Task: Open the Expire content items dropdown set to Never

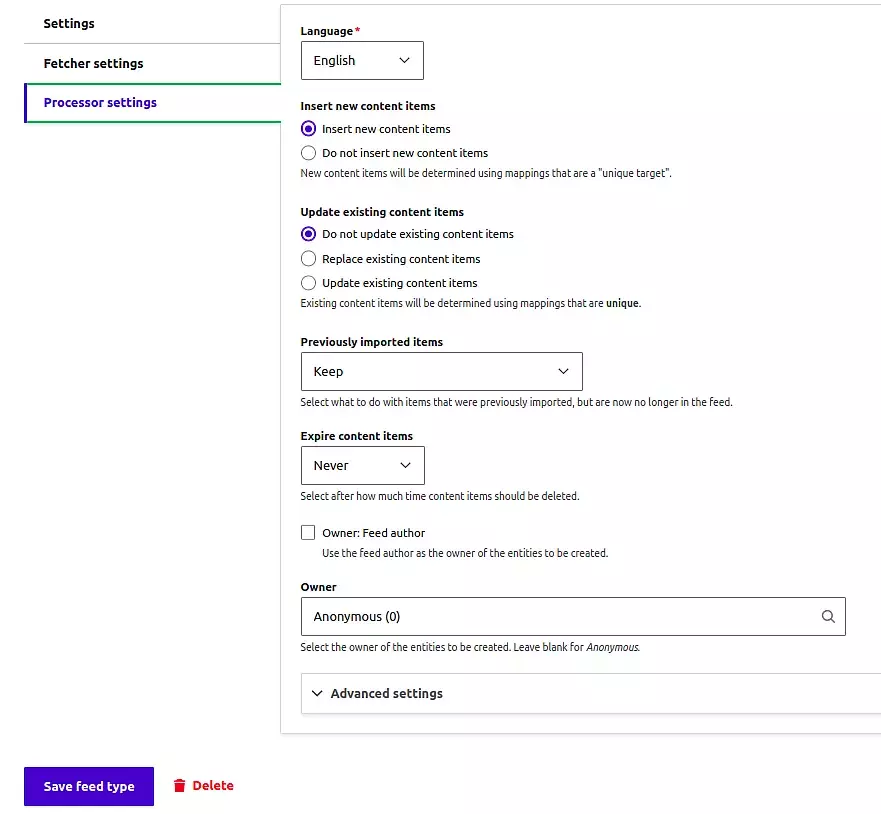Action: [x=362, y=465]
